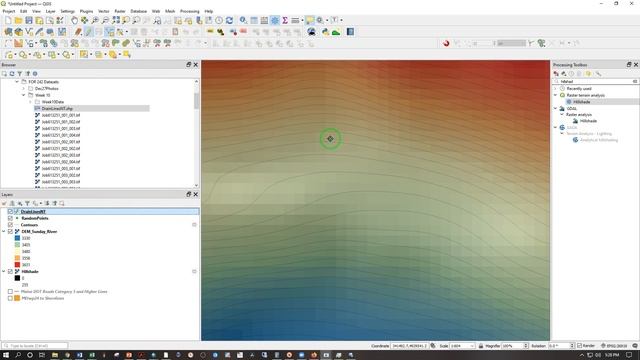Click the Browser panel filter icon

coord(20,73)
